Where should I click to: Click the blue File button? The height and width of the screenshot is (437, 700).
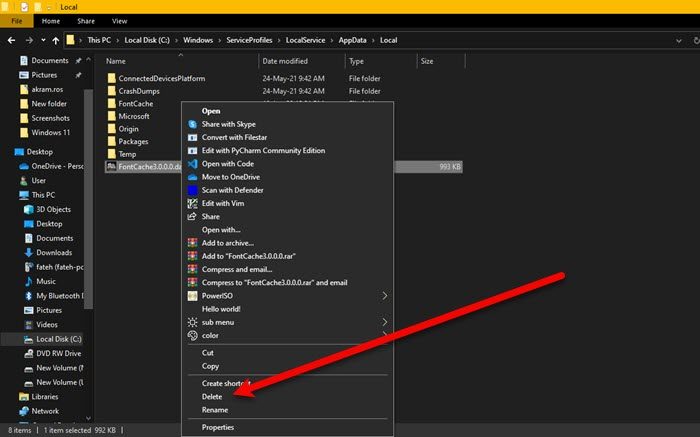pyautogui.click(x=19, y=20)
